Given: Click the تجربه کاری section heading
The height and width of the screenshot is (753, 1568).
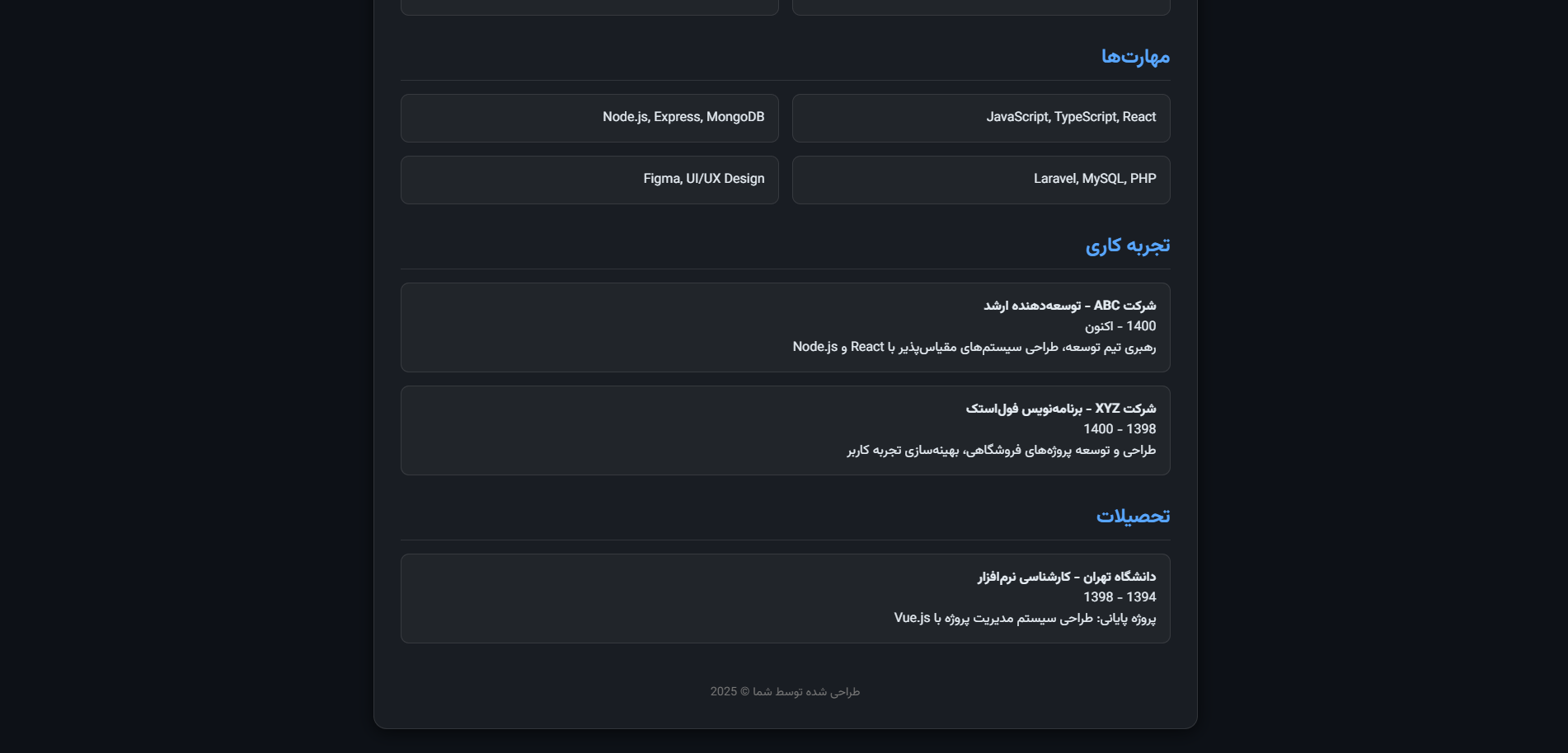Looking at the screenshot, I should click(x=1128, y=246).
